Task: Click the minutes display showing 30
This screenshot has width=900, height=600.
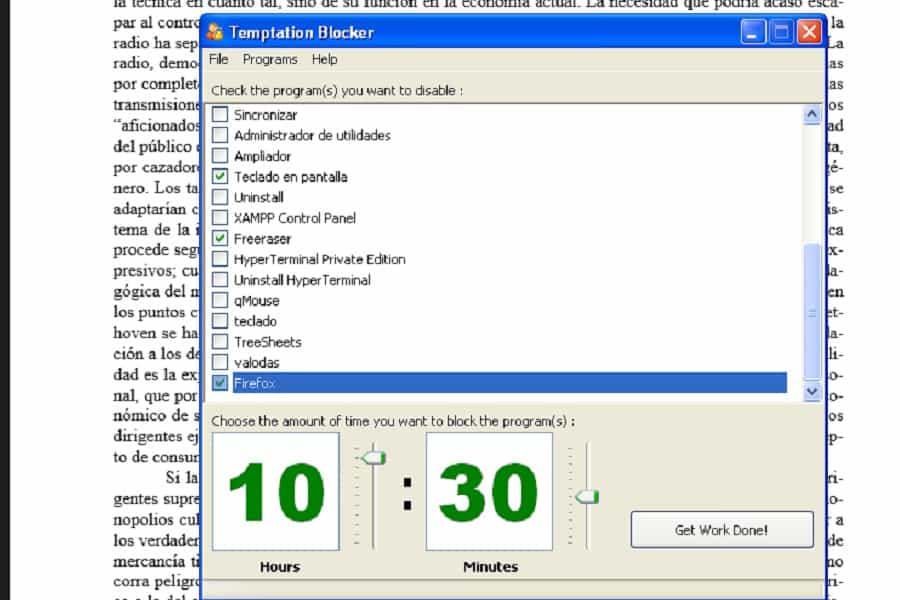Action: (489, 491)
